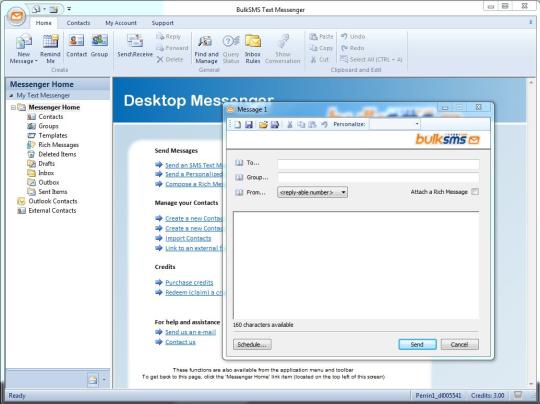Click the message body text area
Viewport: 540px width, 404px height.
[x=356, y=265]
